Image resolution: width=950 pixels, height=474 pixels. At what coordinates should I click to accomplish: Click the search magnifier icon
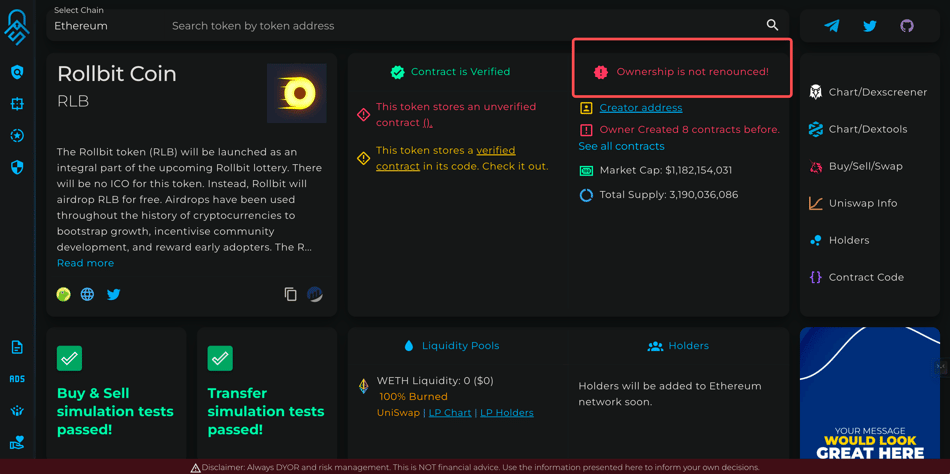click(x=772, y=25)
